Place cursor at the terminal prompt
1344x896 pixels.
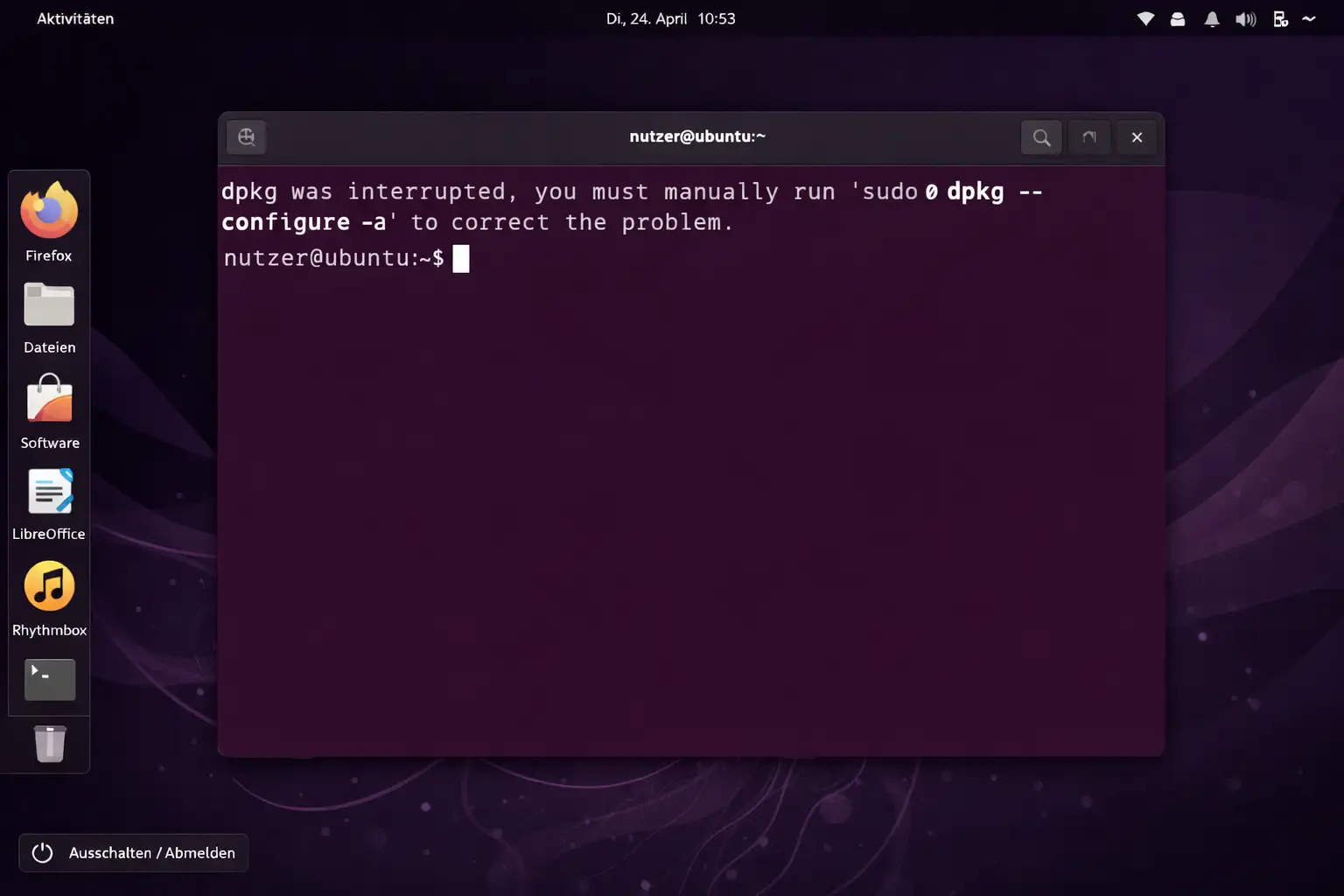pos(461,257)
